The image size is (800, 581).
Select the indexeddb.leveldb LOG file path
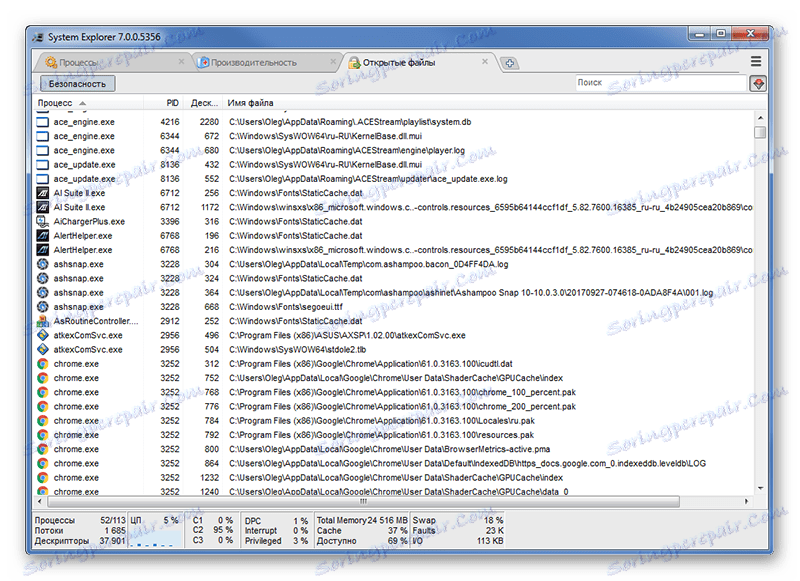(x=468, y=464)
